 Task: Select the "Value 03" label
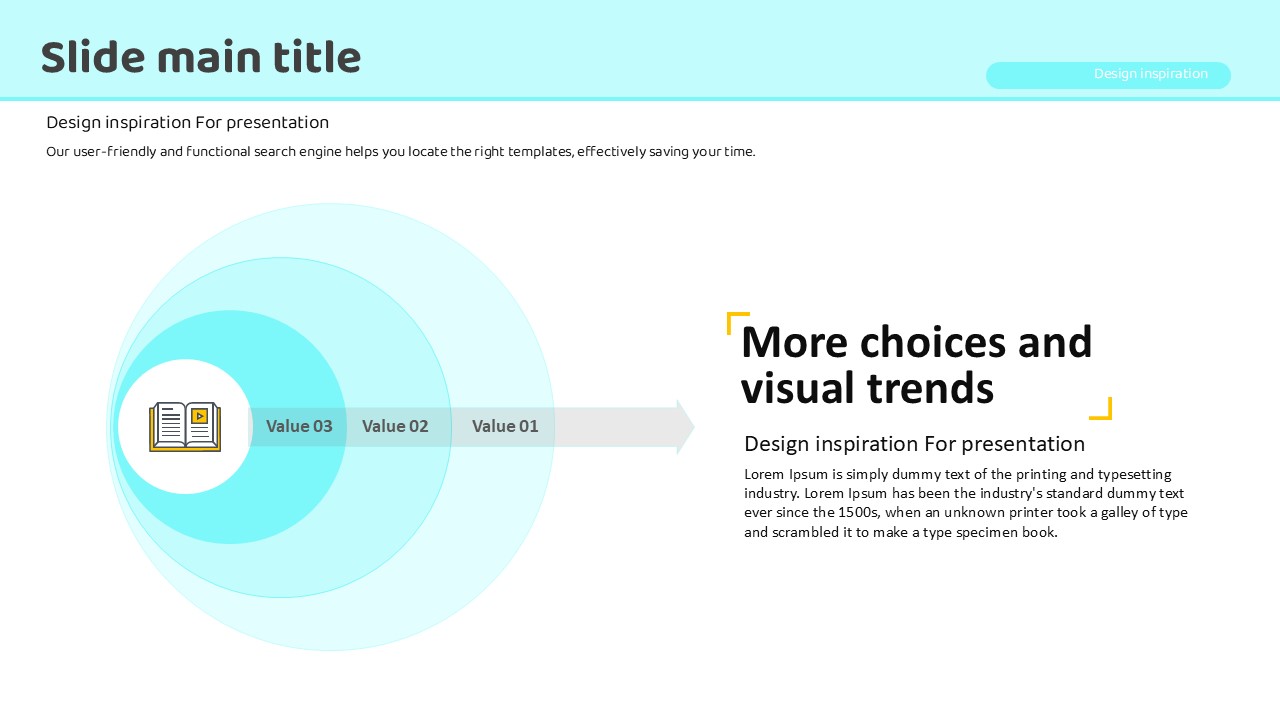coord(299,426)
